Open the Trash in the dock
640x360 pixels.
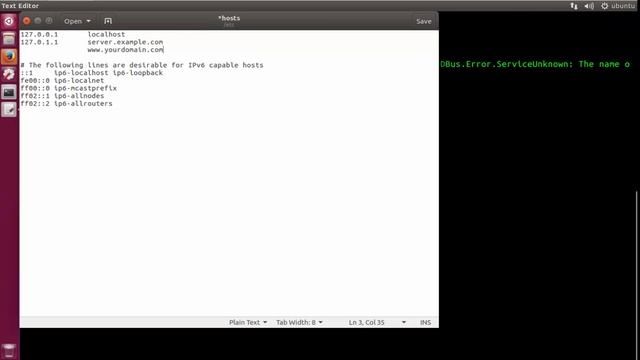click(x=9, y=351)
